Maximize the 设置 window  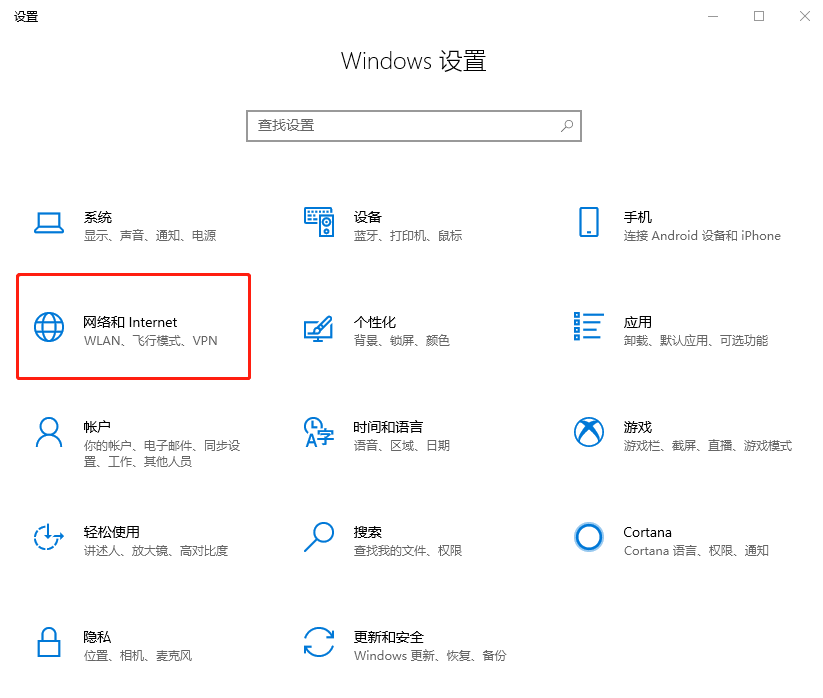tap(759, 16)
